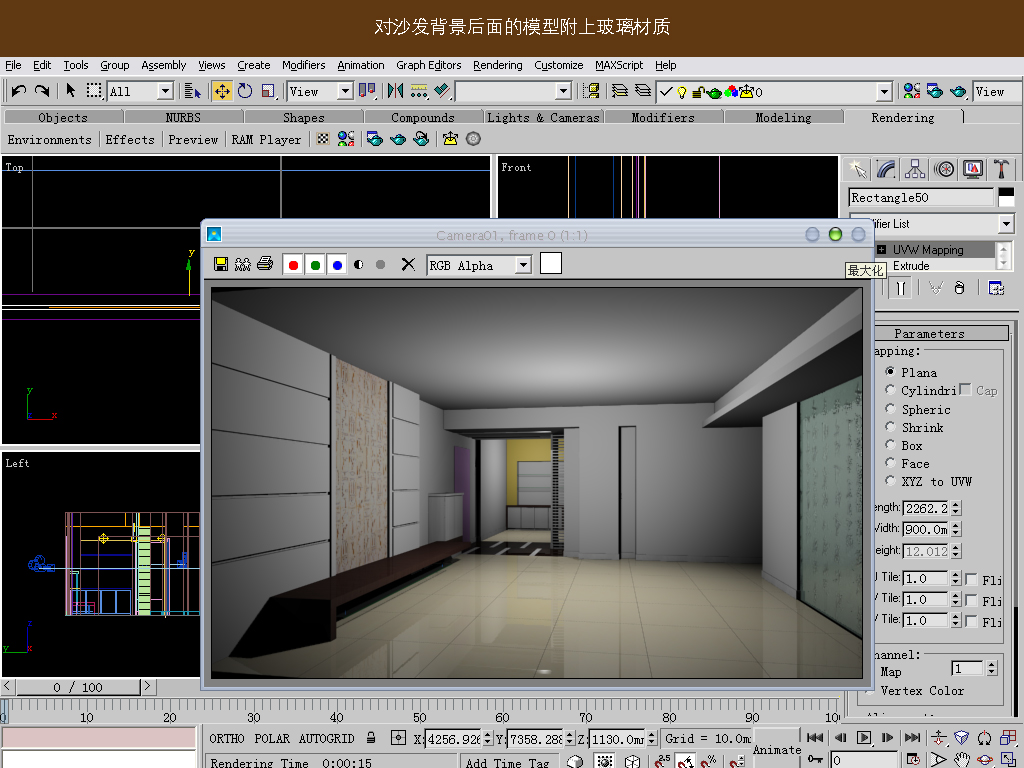Clone the virtual frame buffer window
The height and width of the screenshot is (768, 1024).
242,264
